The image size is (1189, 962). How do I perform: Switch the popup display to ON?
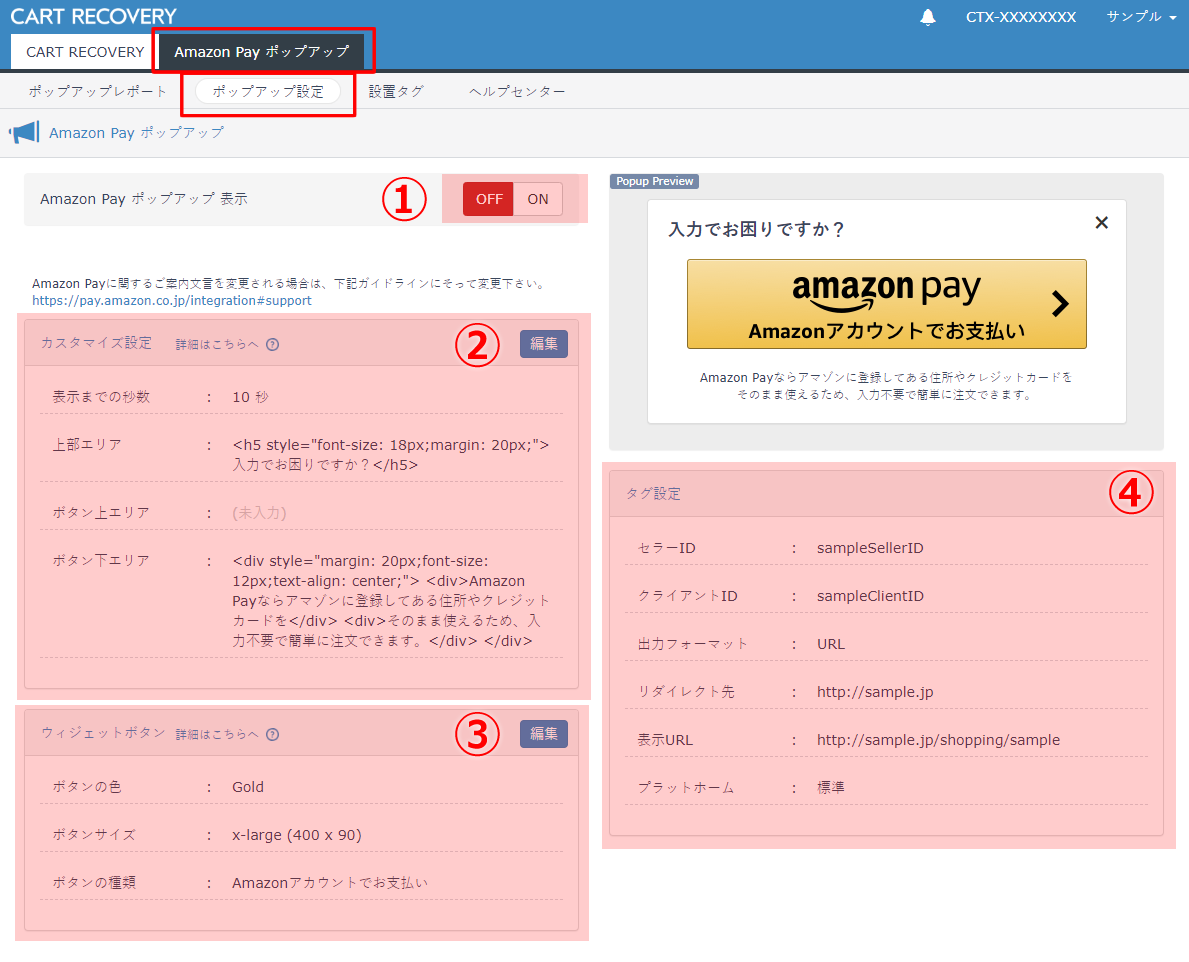click(538, 199)
